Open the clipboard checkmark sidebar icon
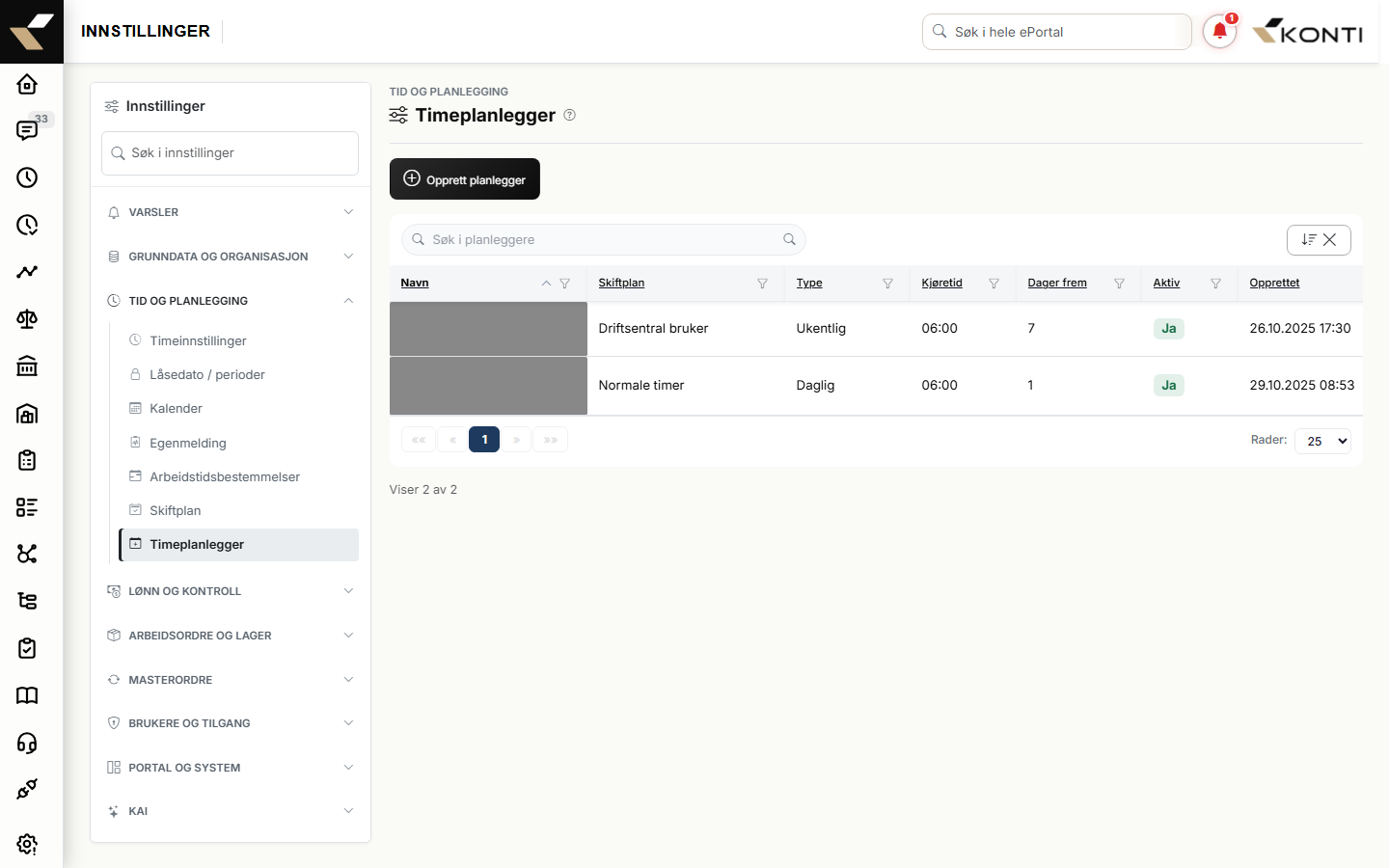Image resolution: width=1389 pixels, height=868 pixels. [27, 648]
